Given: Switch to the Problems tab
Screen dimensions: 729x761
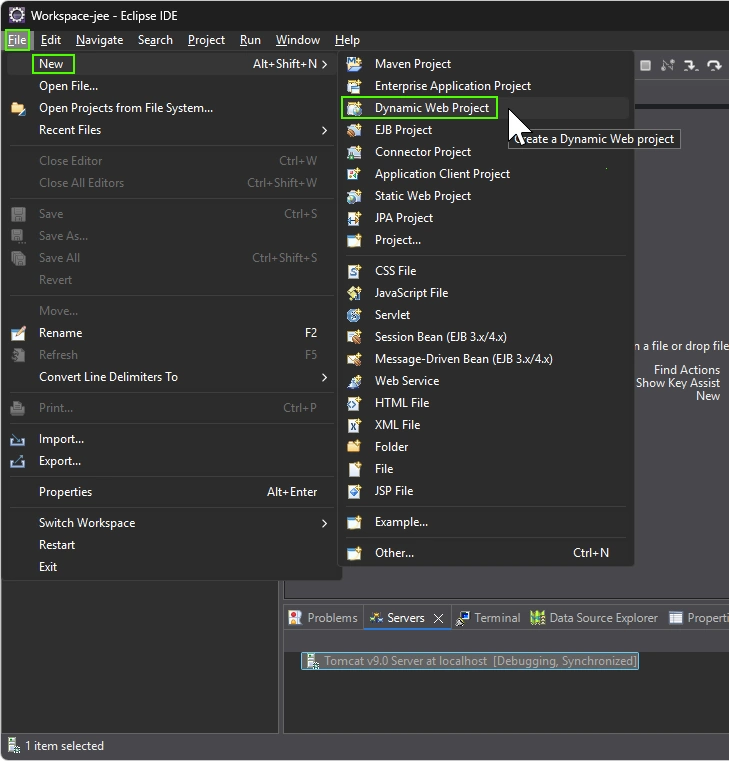Looking at the screenshot, I should (323, 618).
